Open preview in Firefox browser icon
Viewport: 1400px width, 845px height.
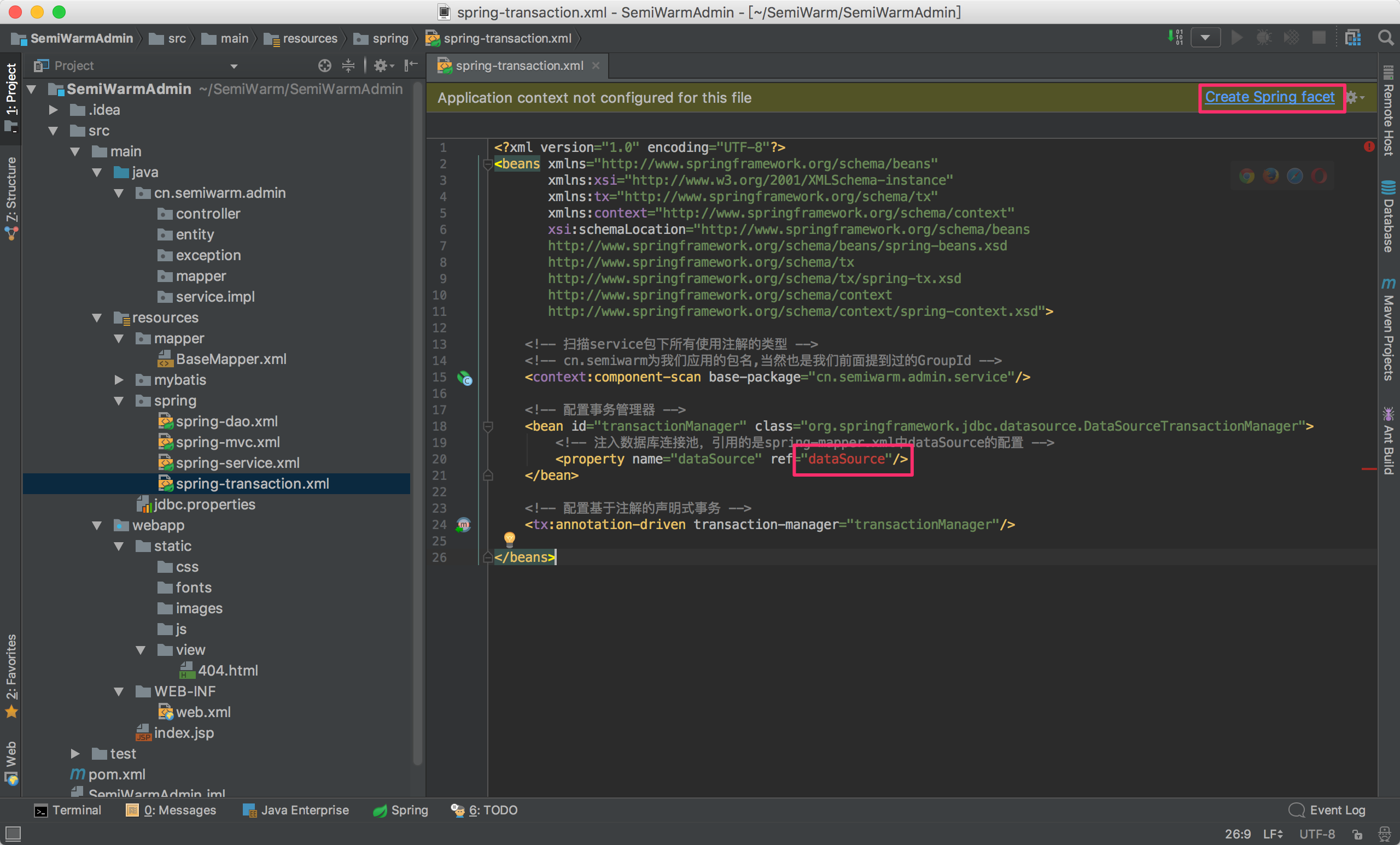click(x=1271, y=177)
